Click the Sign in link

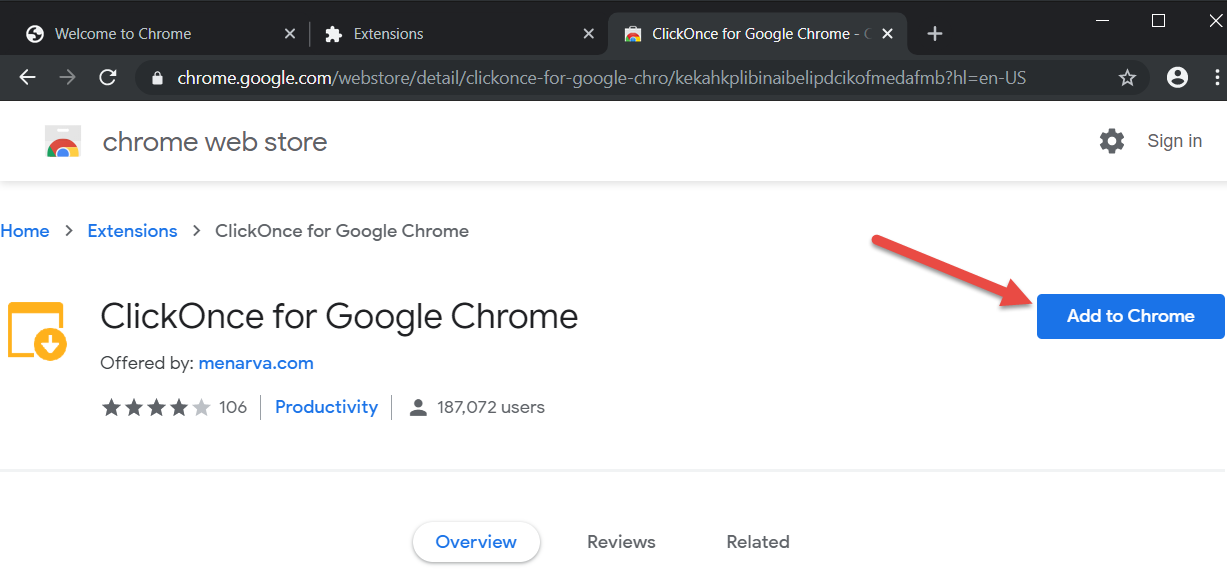(x=1174, y=141)
